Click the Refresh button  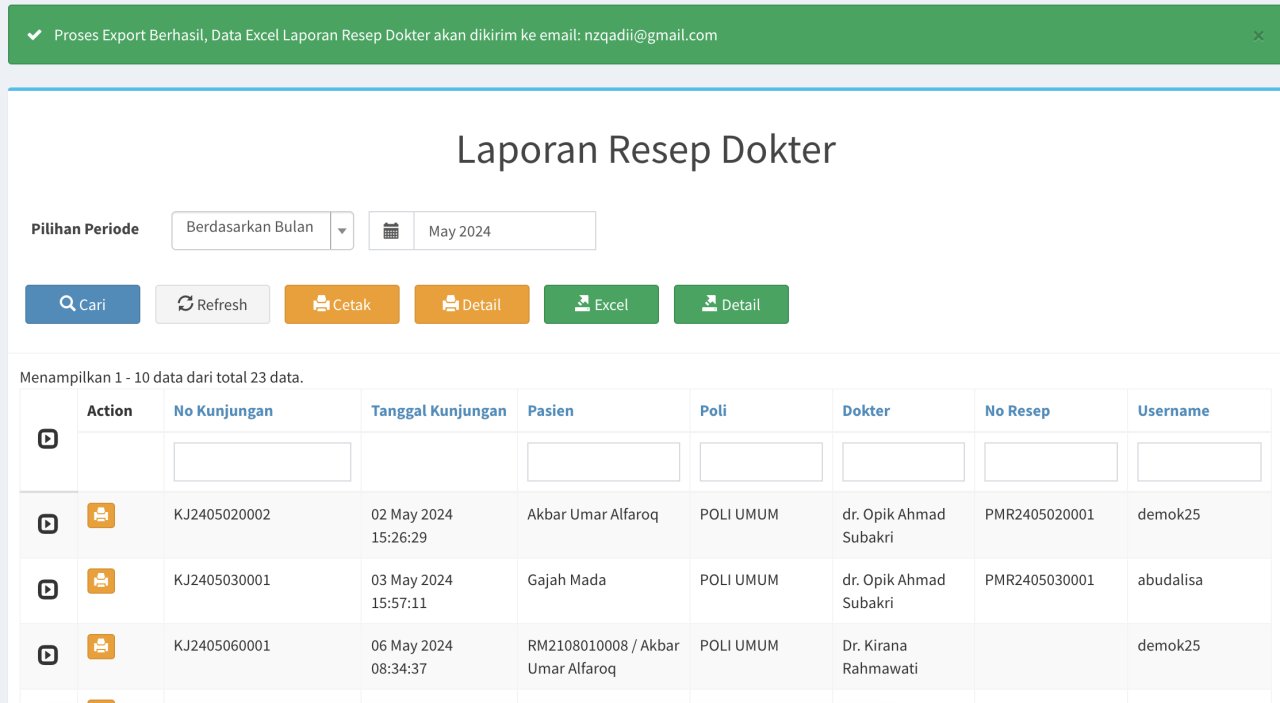[x=212, y=305]
